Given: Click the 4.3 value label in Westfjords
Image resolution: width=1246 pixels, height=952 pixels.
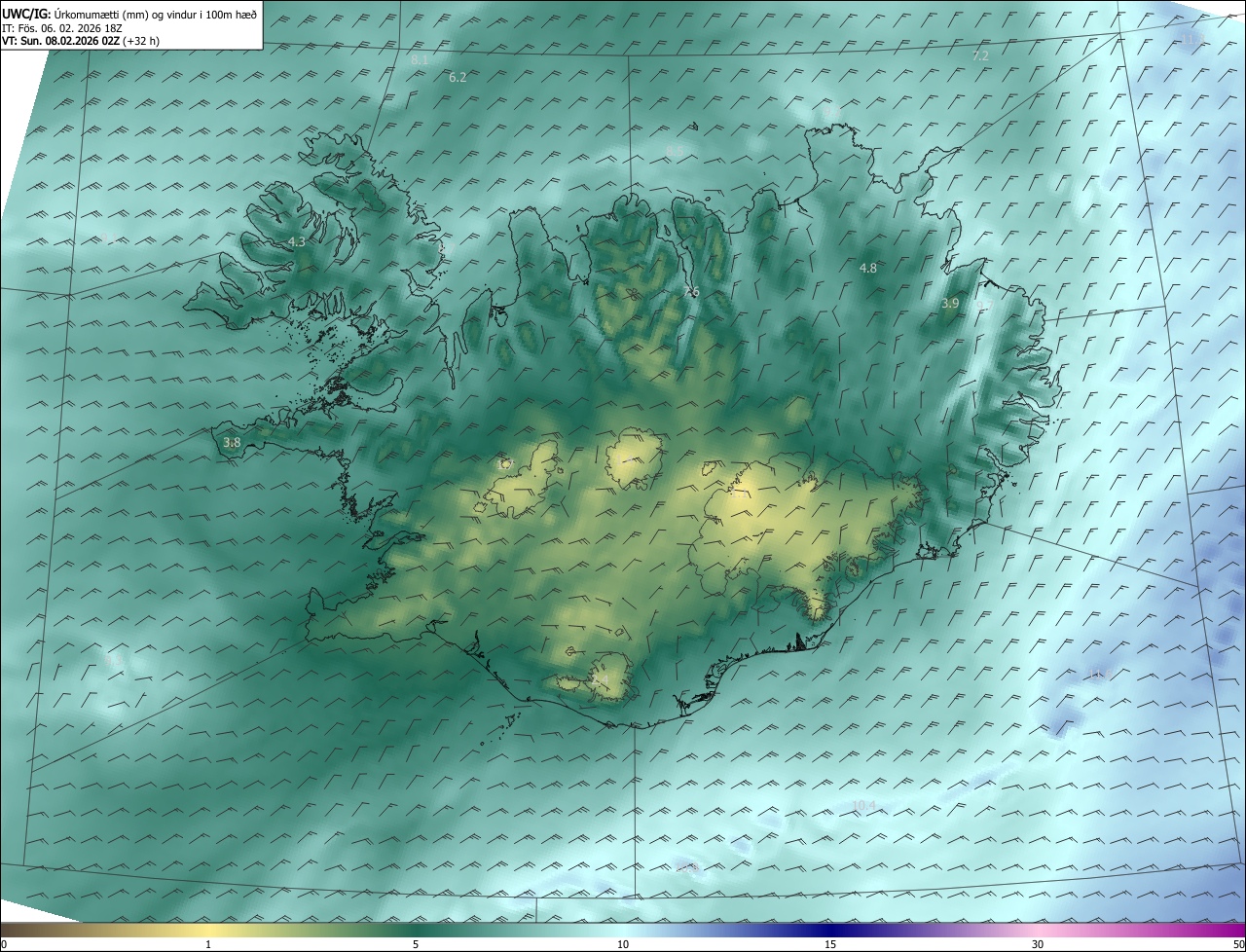Looking at the screenshot, I should click(x=297, y=242).
